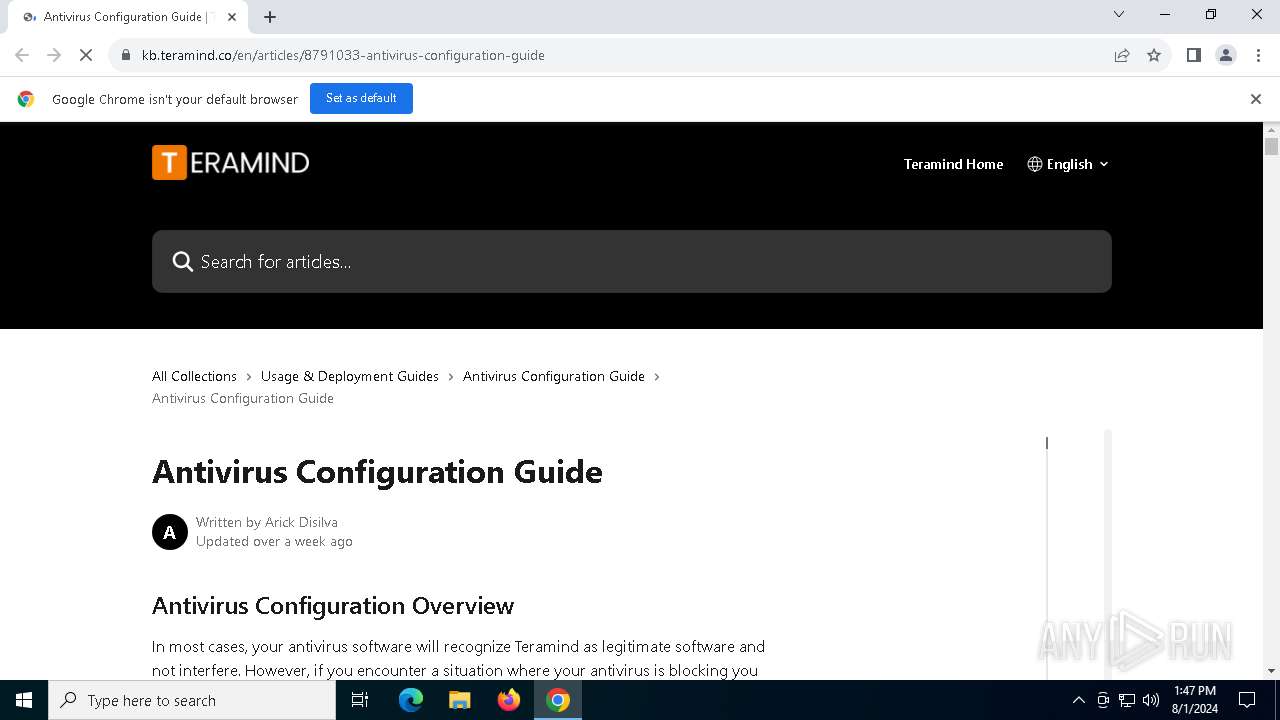Select the Antivirus Configuration Guide tab
Image resolution: width=1280 pixels, height=720 pixels.
click(128, 17)
